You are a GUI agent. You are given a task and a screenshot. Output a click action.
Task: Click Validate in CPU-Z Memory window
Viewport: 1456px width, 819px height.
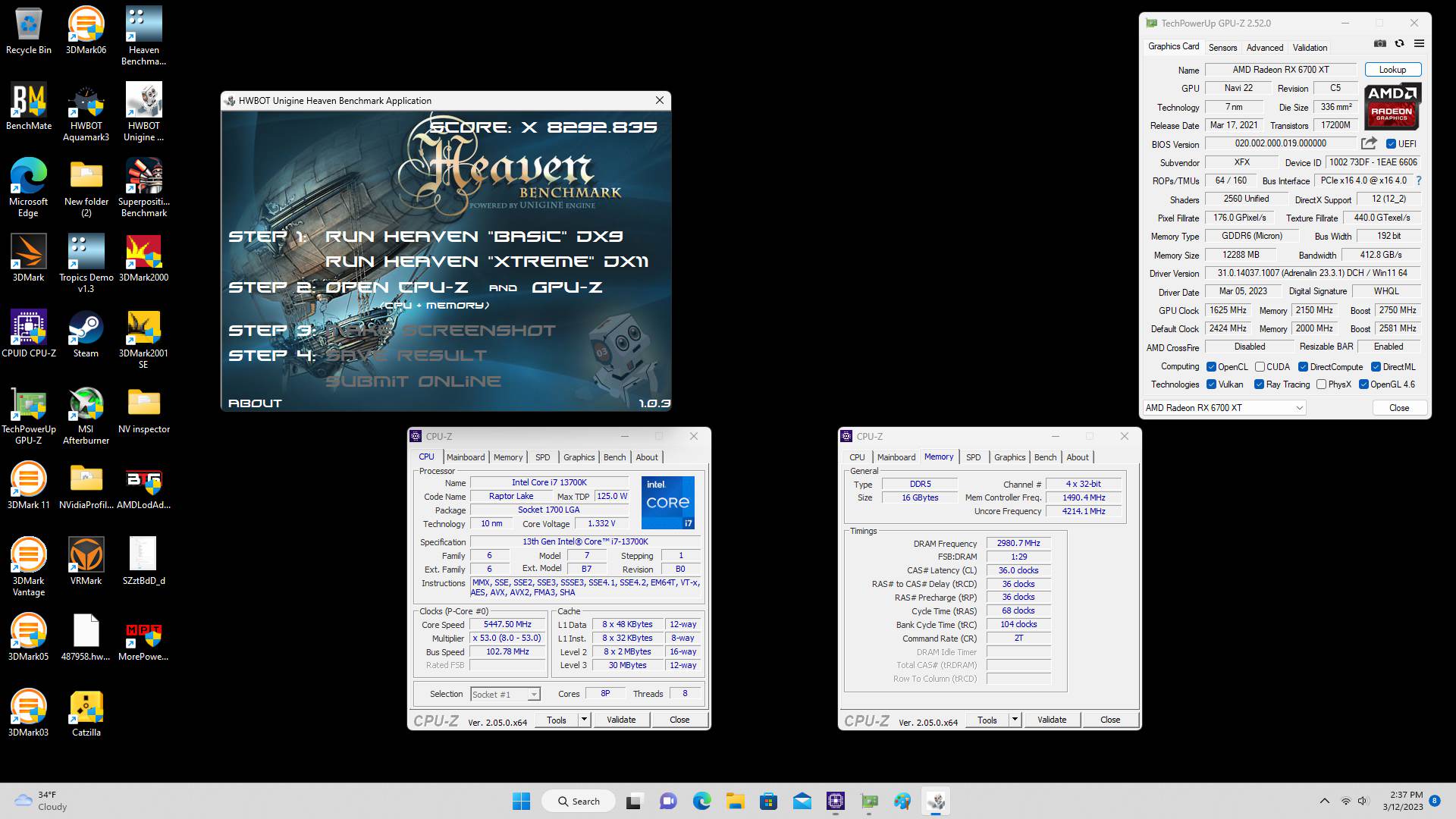click(x=1052, y=720)
